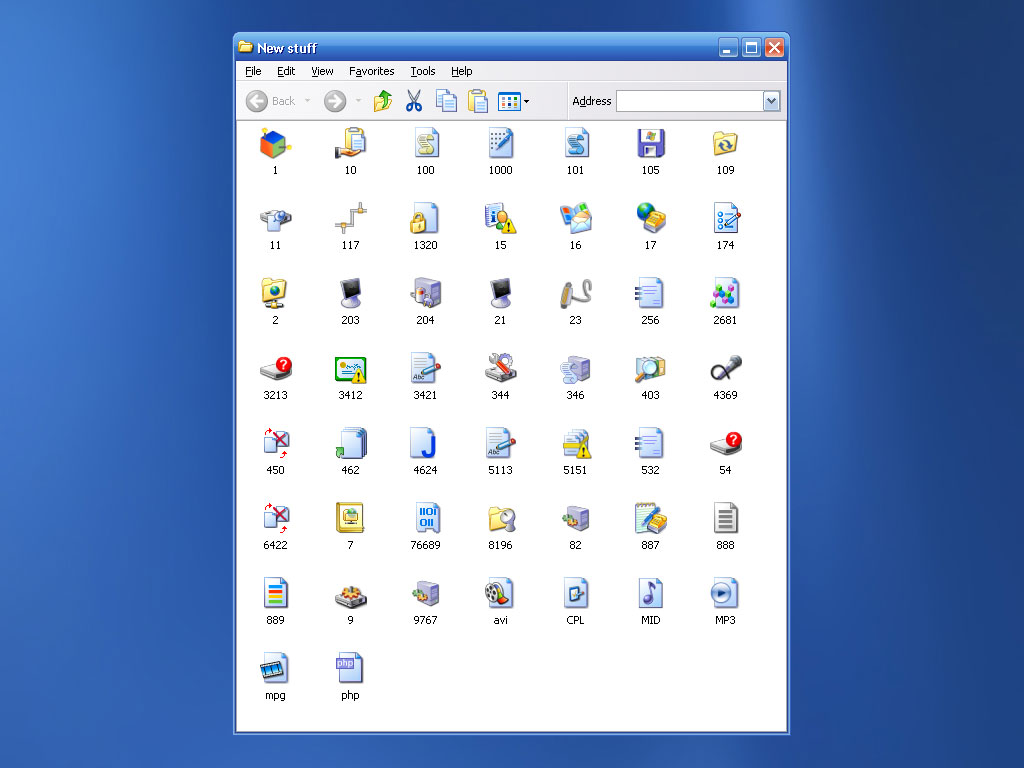Select the checklist pencil icon labeled 174
Viewport: 1024px width, 768px height.
pos(726,219)
